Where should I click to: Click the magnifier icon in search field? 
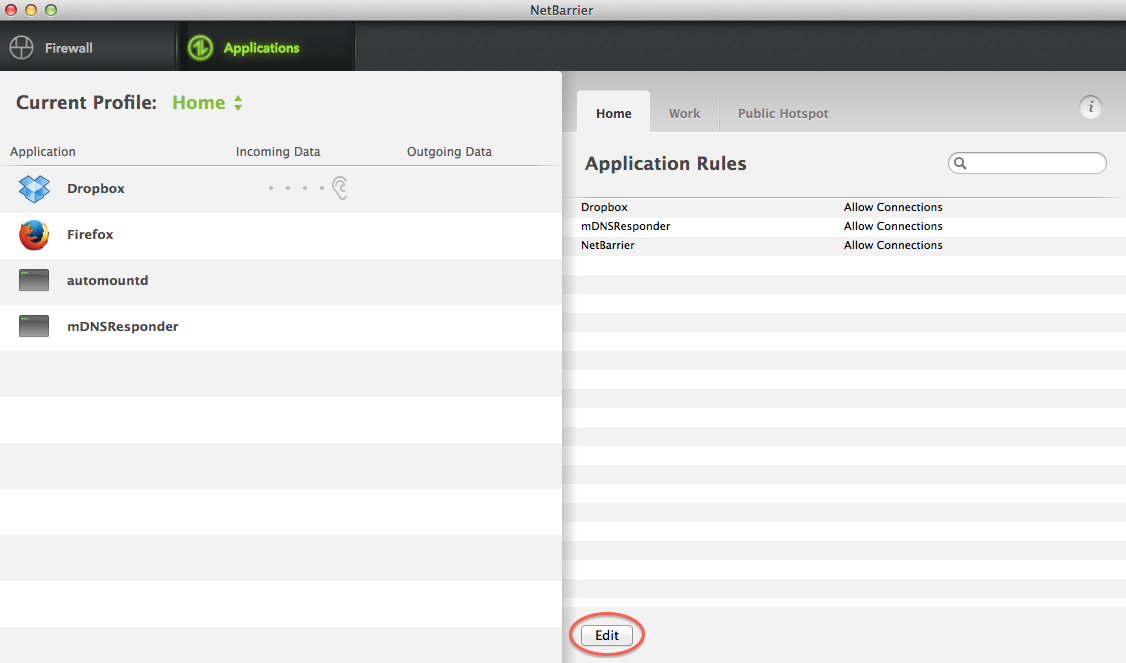(x=960, y=163)
